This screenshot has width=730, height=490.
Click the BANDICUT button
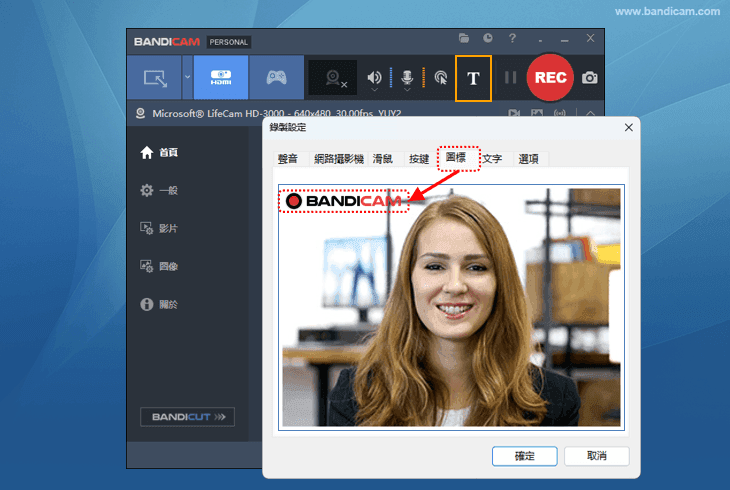coord(187,417)
